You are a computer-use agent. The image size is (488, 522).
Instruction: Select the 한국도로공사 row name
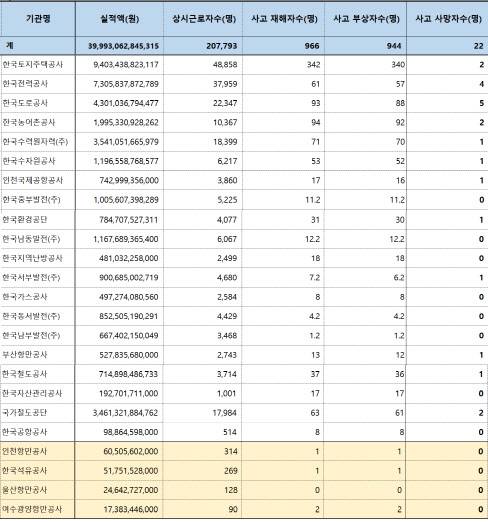[25, 103]
